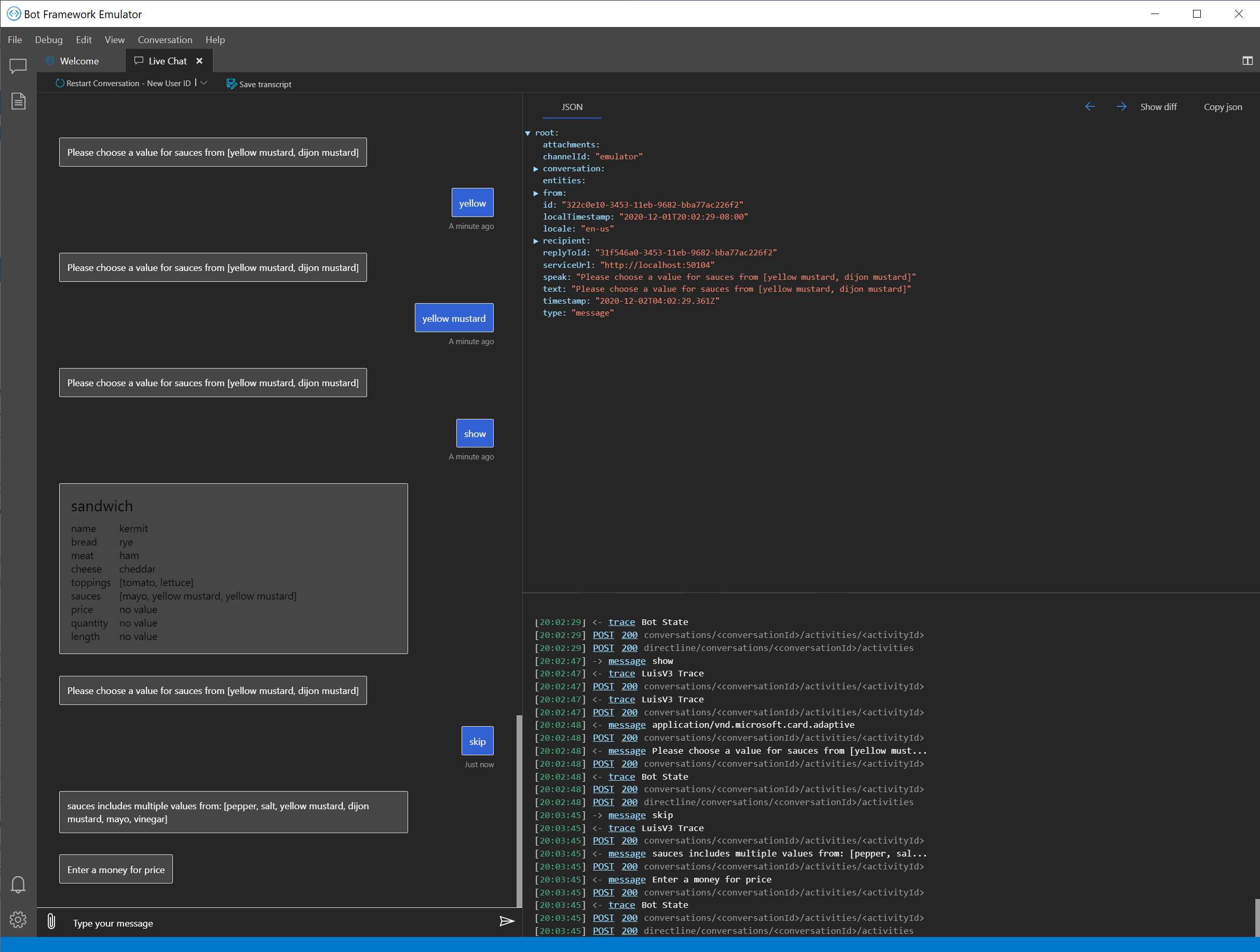Viewport: 1260px width, 952px height.
Task: Close the Live Chat tab
Action: coord(199,61)
